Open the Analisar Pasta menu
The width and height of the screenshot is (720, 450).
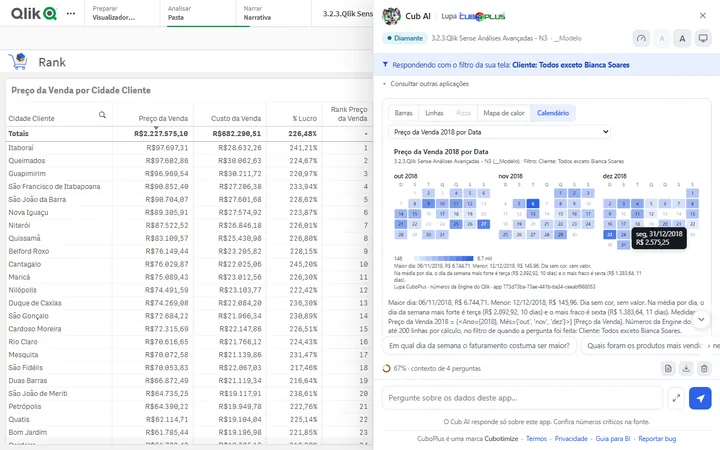coord(198,13)
